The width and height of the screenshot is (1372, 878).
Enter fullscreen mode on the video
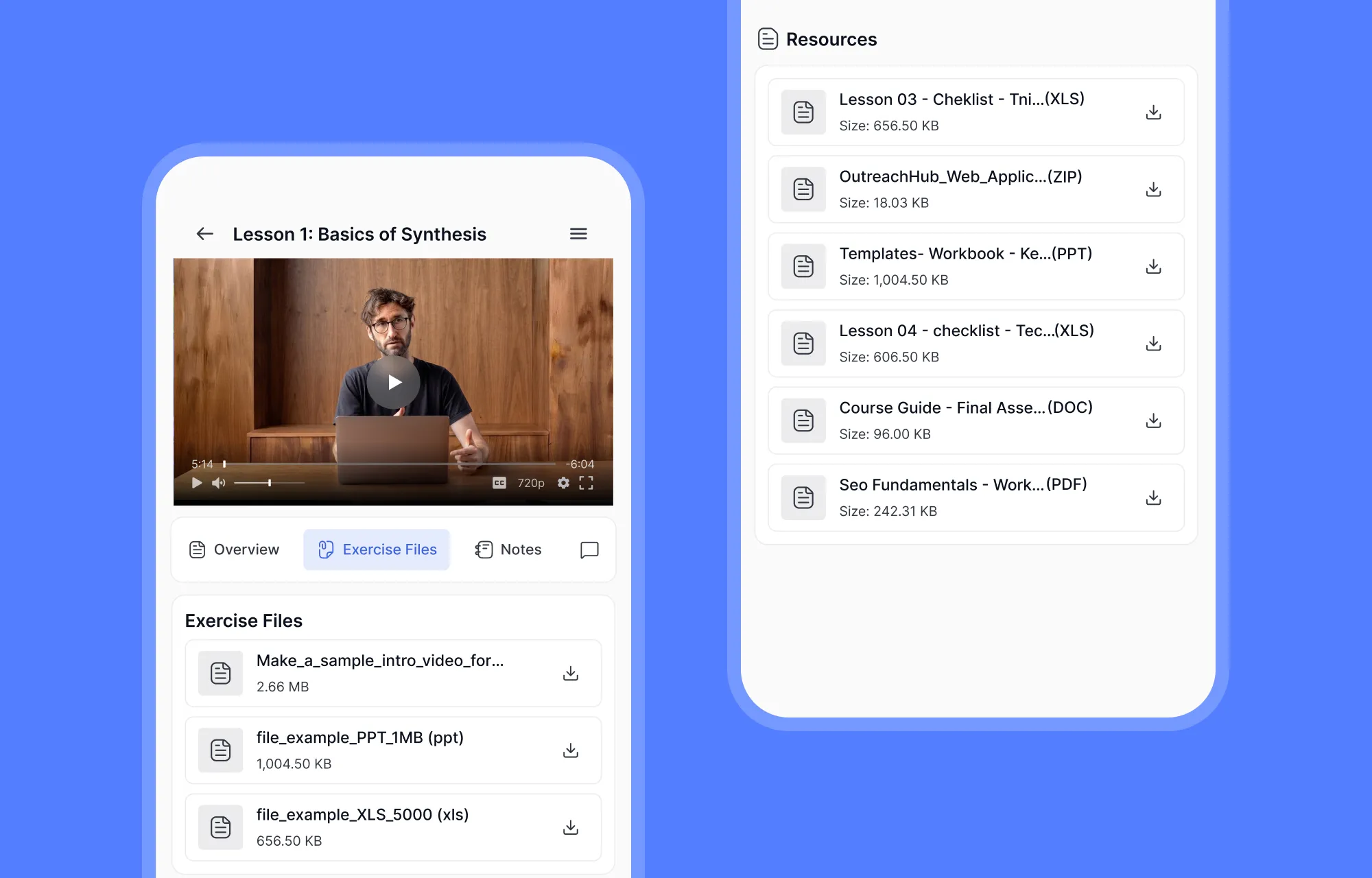click(x=586, y=483)
